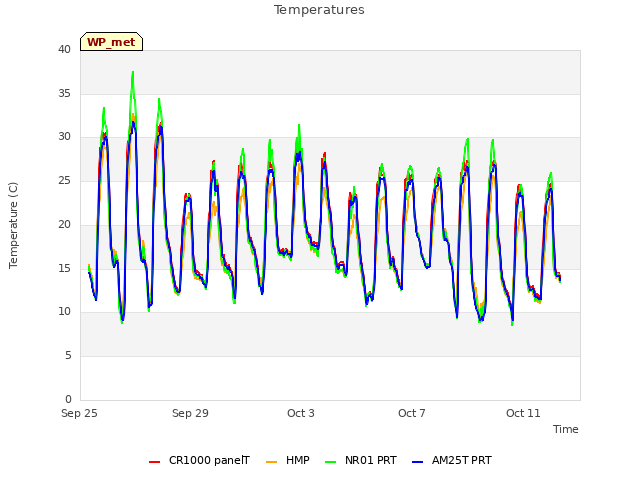Click the Oct 11 x-axis tick label
This screenshot has height=480, width=640.
(x=523, y=413)
